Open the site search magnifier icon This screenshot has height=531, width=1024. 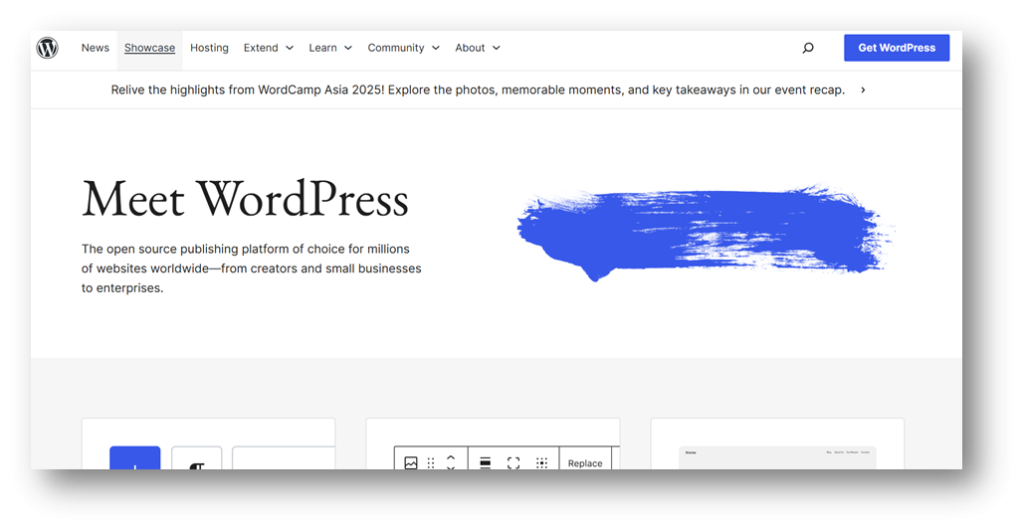pyautogui.click(x=808, y=48)
